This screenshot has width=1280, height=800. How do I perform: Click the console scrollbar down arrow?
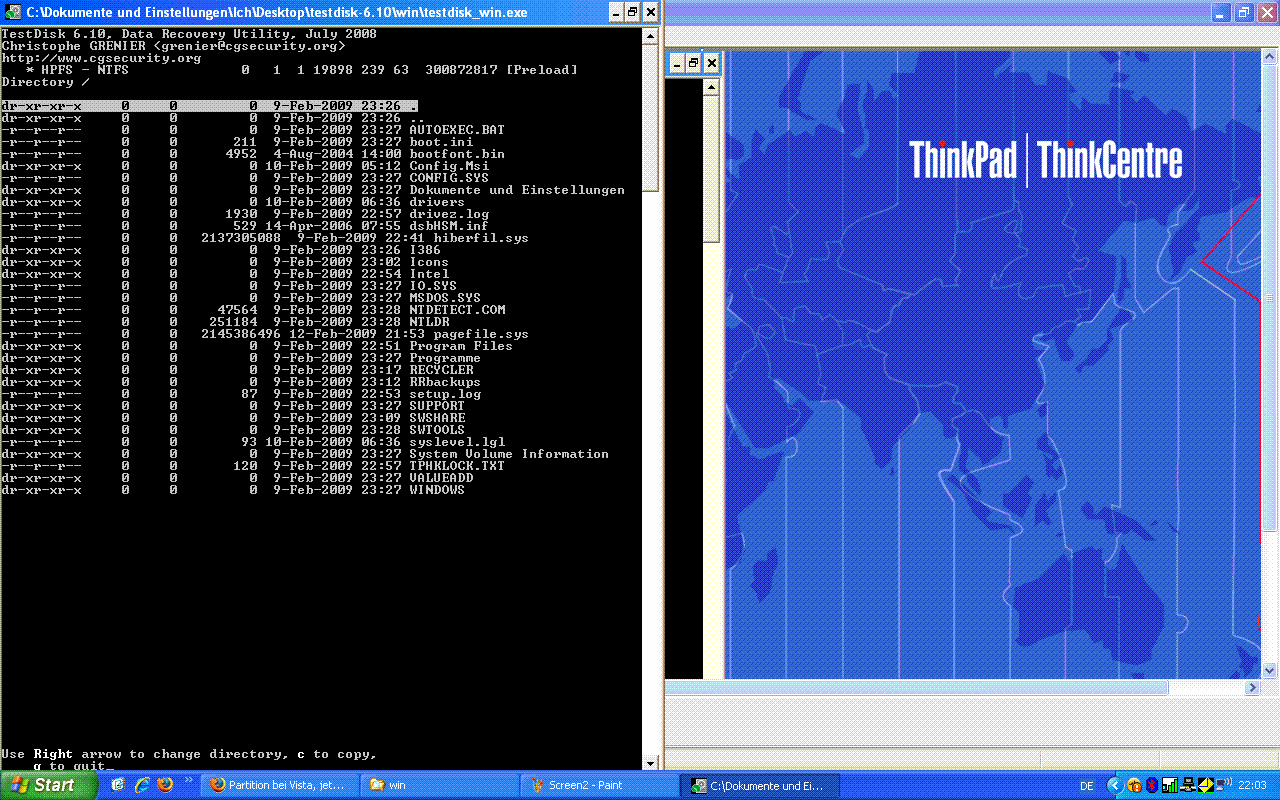pyautogui.click(x=650, y=764)
